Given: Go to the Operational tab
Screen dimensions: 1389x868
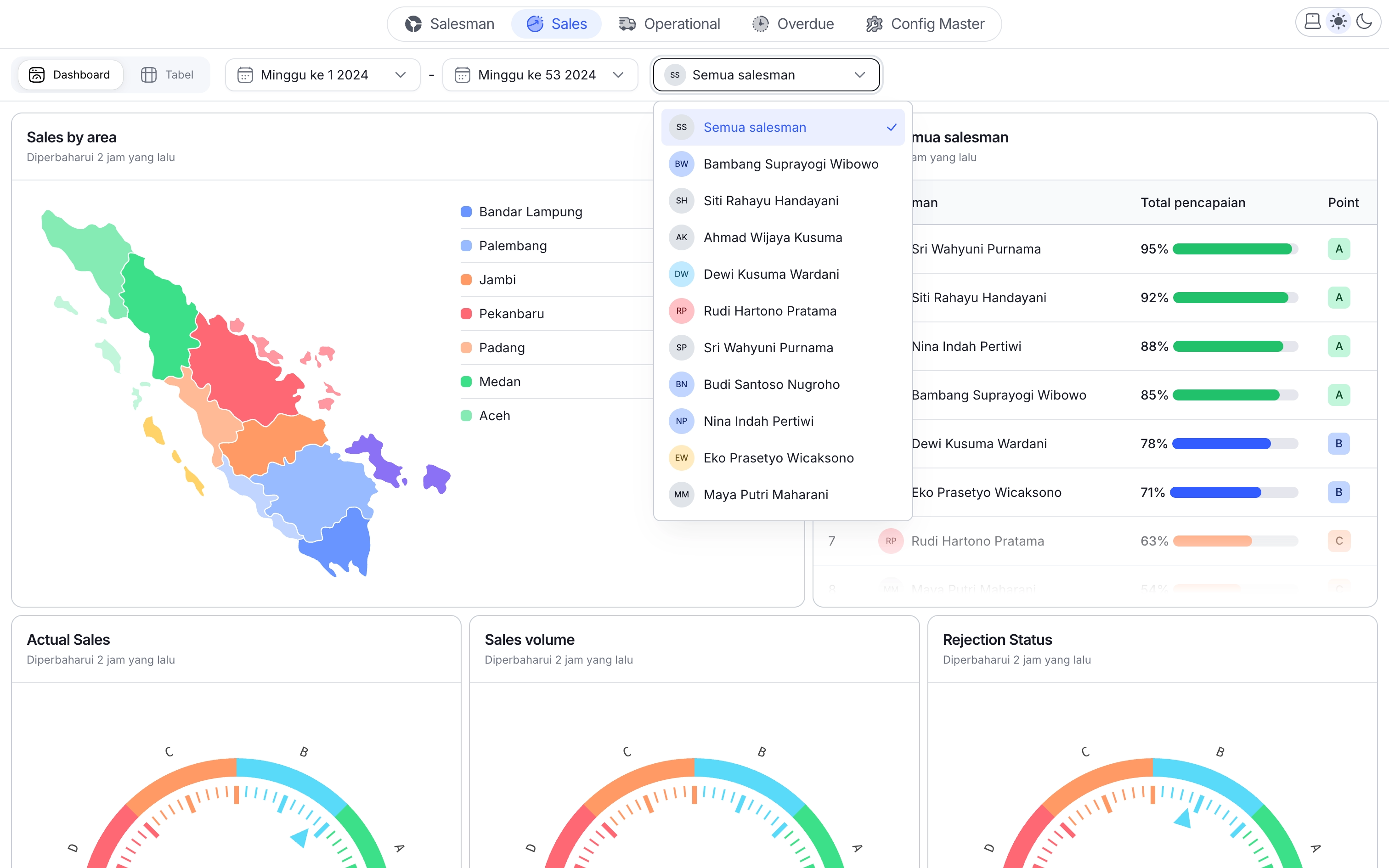Looking at the screenshot, I should [x=669, y=23].
